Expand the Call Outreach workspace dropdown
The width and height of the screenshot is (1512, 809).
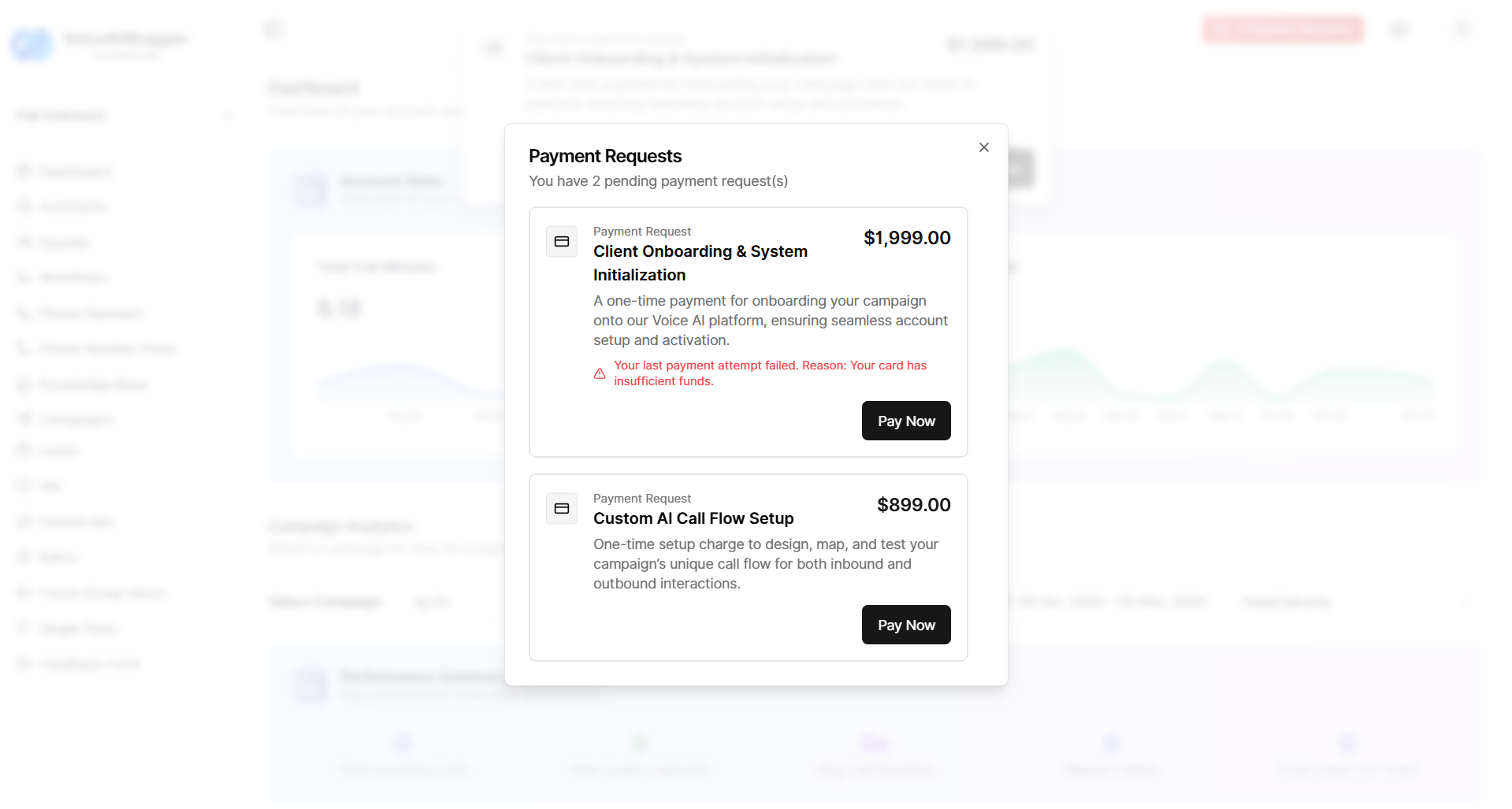(x=226, y=117)
